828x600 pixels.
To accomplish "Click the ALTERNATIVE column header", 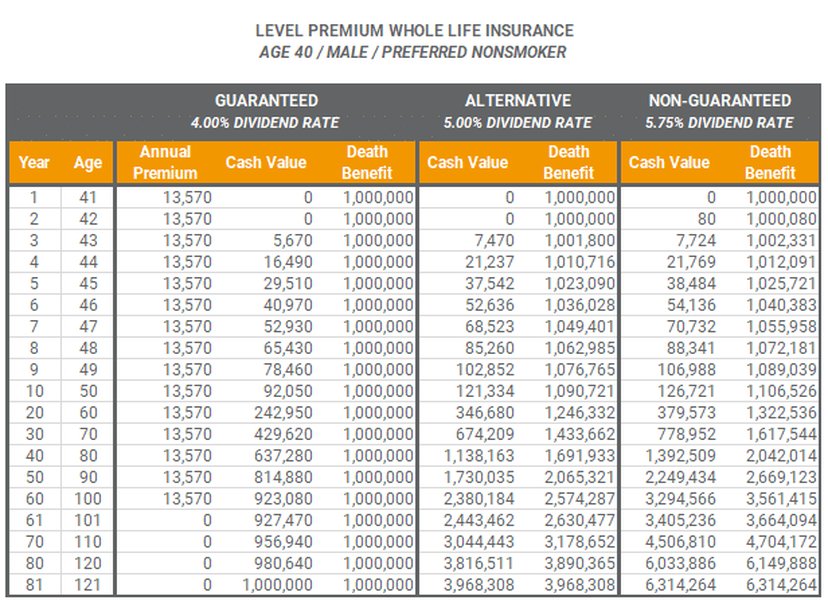I will (x=517, y=100).
